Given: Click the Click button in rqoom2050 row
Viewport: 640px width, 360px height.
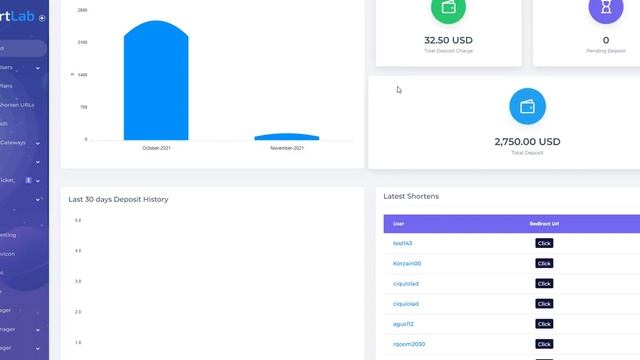Looking at the screenshot, I should click(x=544, y=344).
